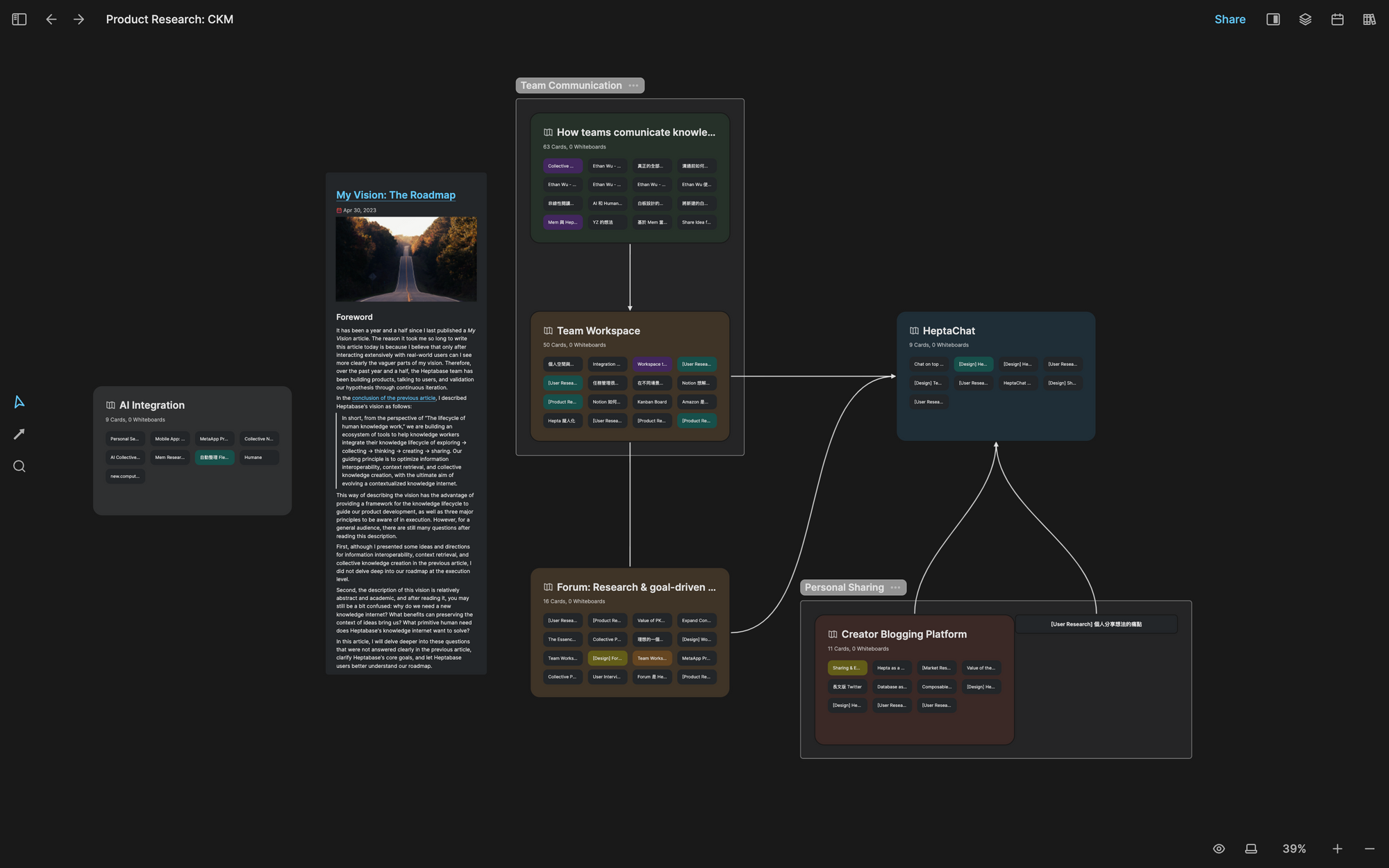Screen dimensions: 1389x868
Task: Click the road image in the Roadmap card
Action: (406, 259)
